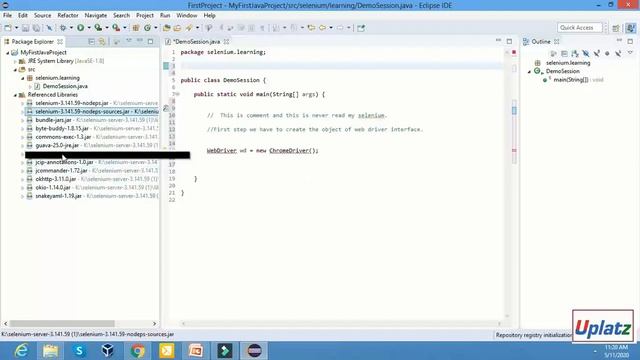Select the Outline view tab
The height and width of the screenshot is (360, 640).
(541, 42)
